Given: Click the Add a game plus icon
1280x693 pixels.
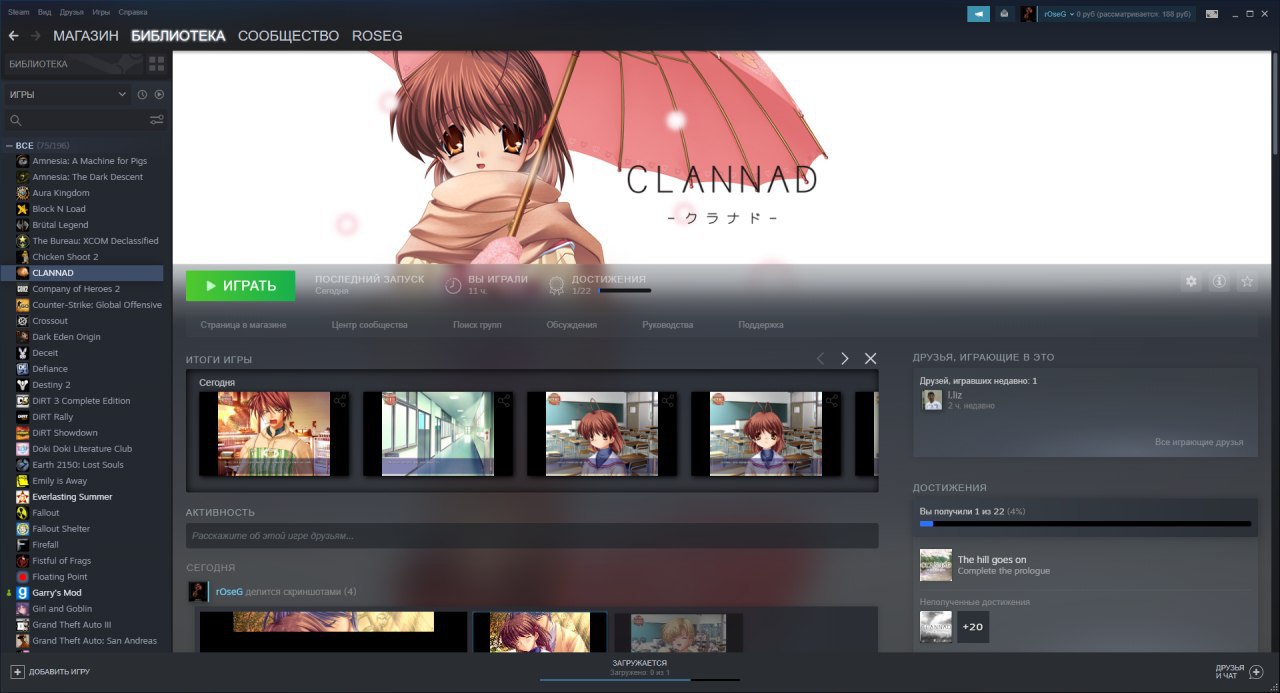Looking at the screenshot, I should [x=17, y=672].
